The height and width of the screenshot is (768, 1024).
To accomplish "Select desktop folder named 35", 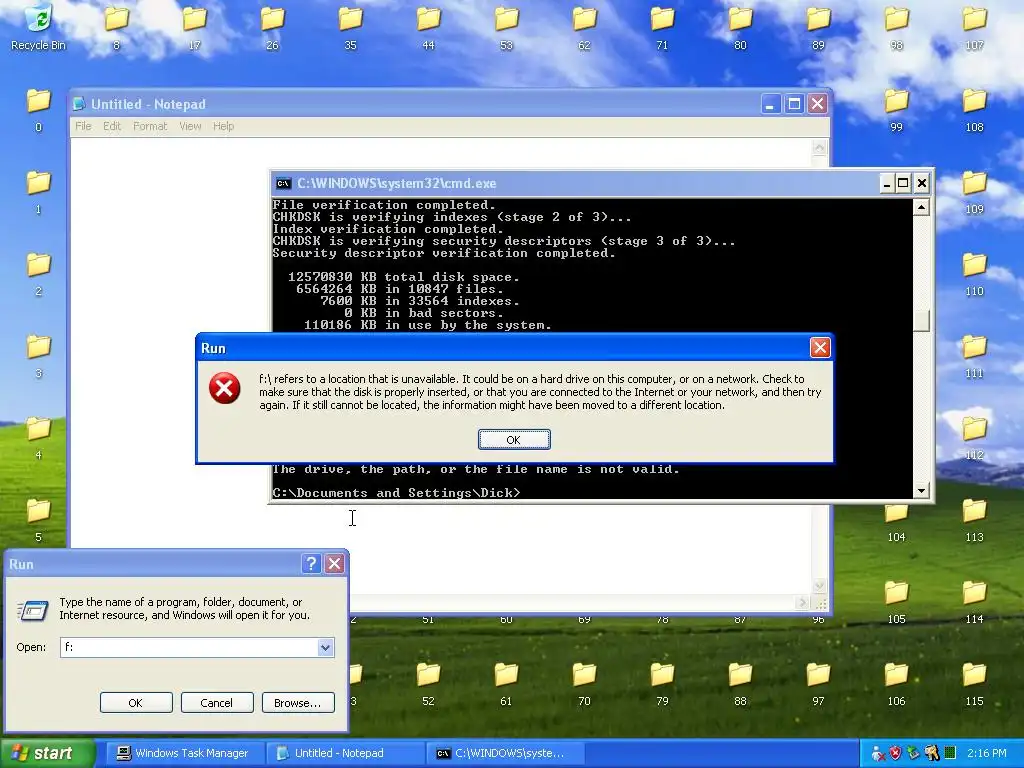I will pyautogui.click(x=350, y=27).
